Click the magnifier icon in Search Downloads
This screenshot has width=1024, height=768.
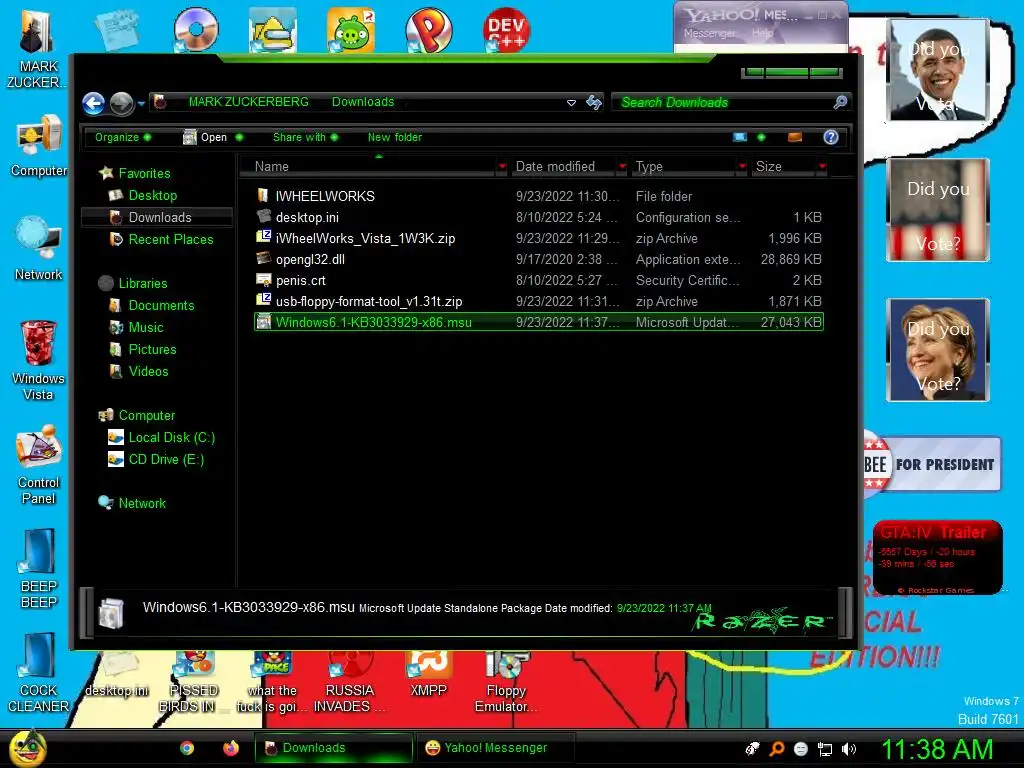(840, 102)
